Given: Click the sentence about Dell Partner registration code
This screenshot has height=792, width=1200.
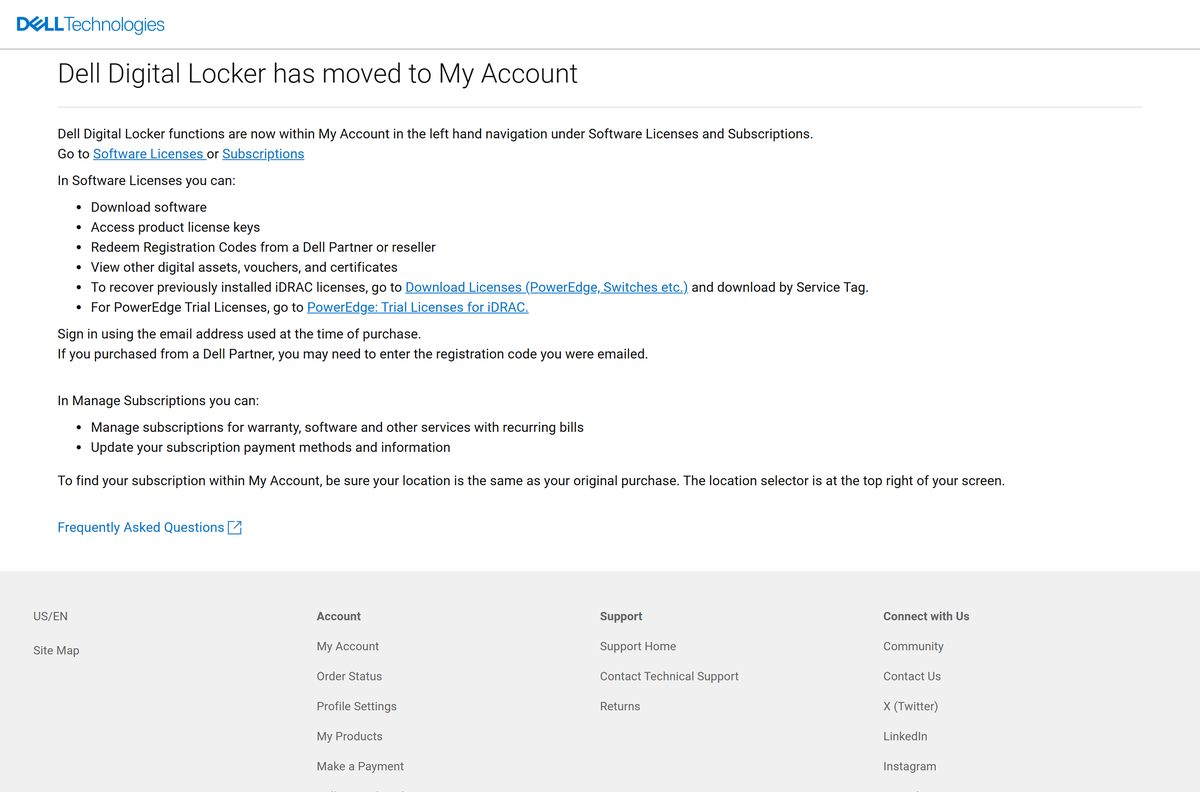Looking at the screenshot, I should click(x=353, y=354).
